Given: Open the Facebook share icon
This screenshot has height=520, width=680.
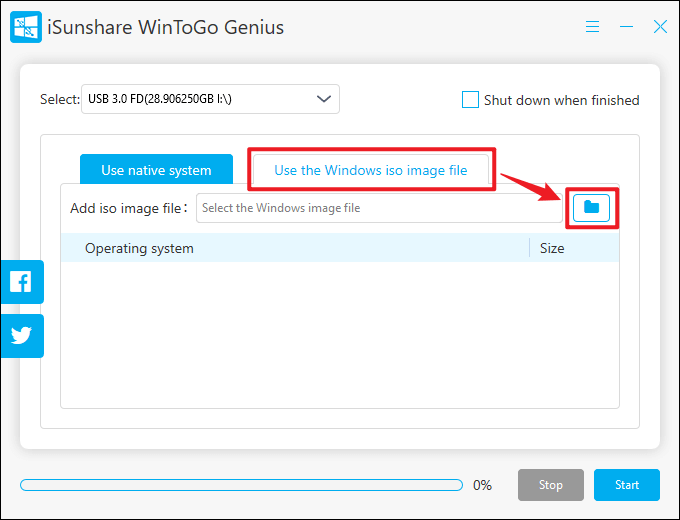Looking at the screenshot, I should tap(22, 282).
